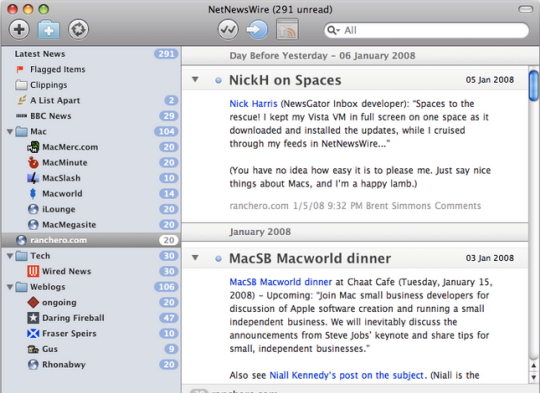The height and width of the screenshot is (393, 540).
Task: Click the Gus feed icon
Action: point(33,349)
